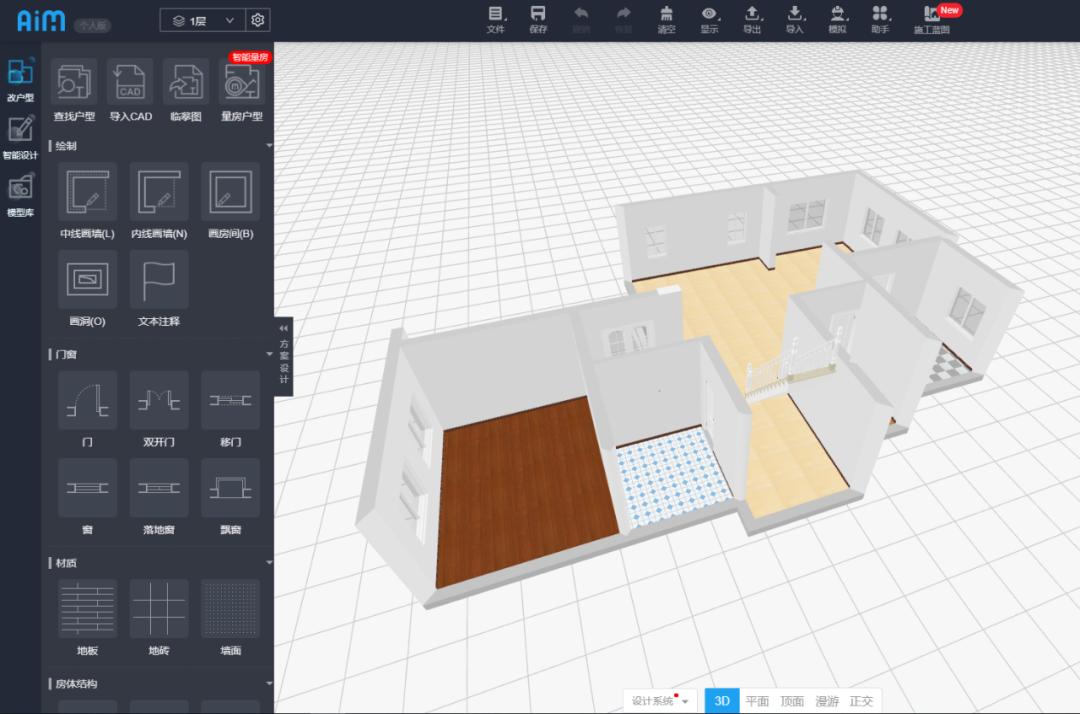This screenshot has height=714, width=1080.
Task: Click the 施工蓝图 button marked New
Action: click(x=932, y=18)
